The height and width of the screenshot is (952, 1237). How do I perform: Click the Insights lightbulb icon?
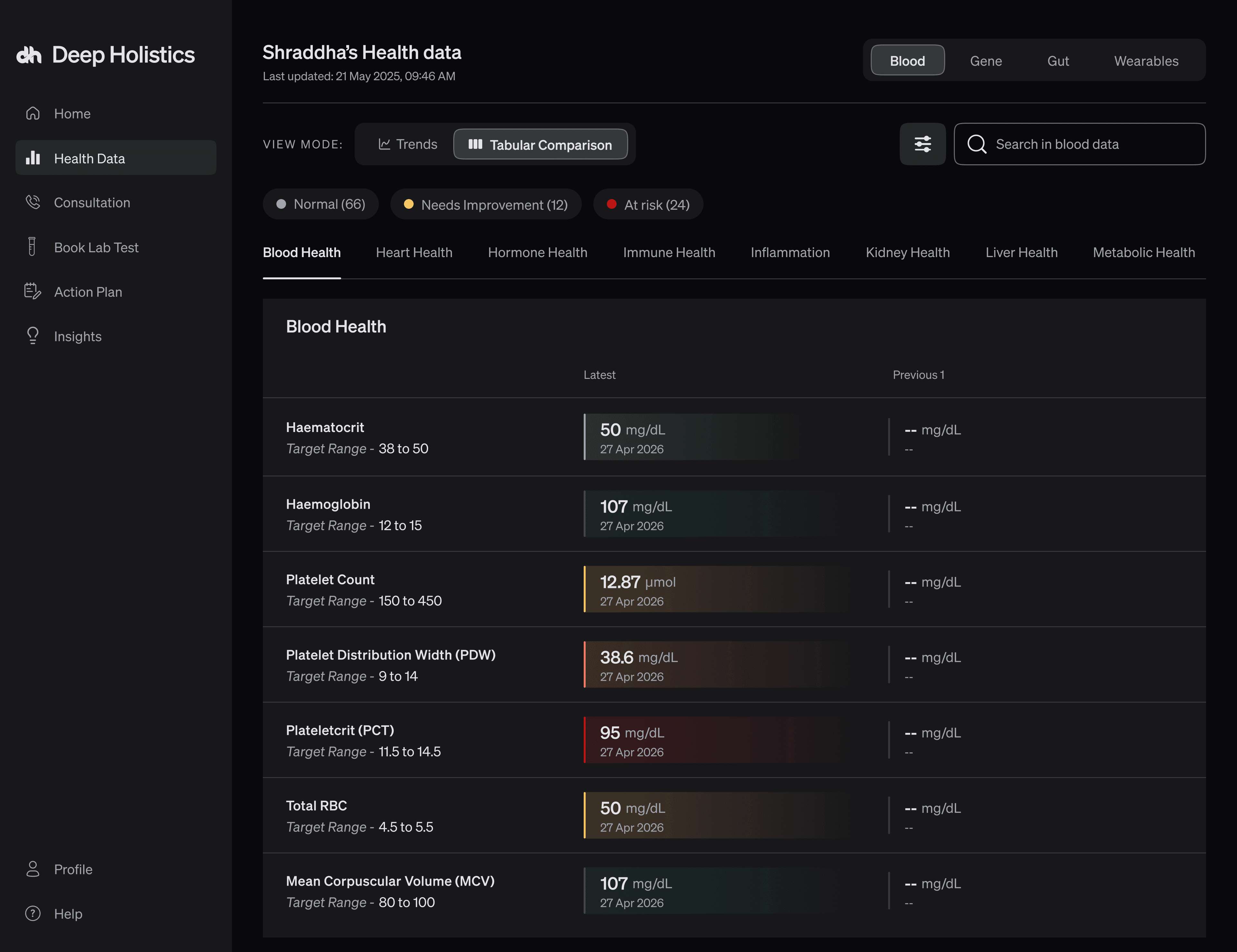click(x=33, y=335)
